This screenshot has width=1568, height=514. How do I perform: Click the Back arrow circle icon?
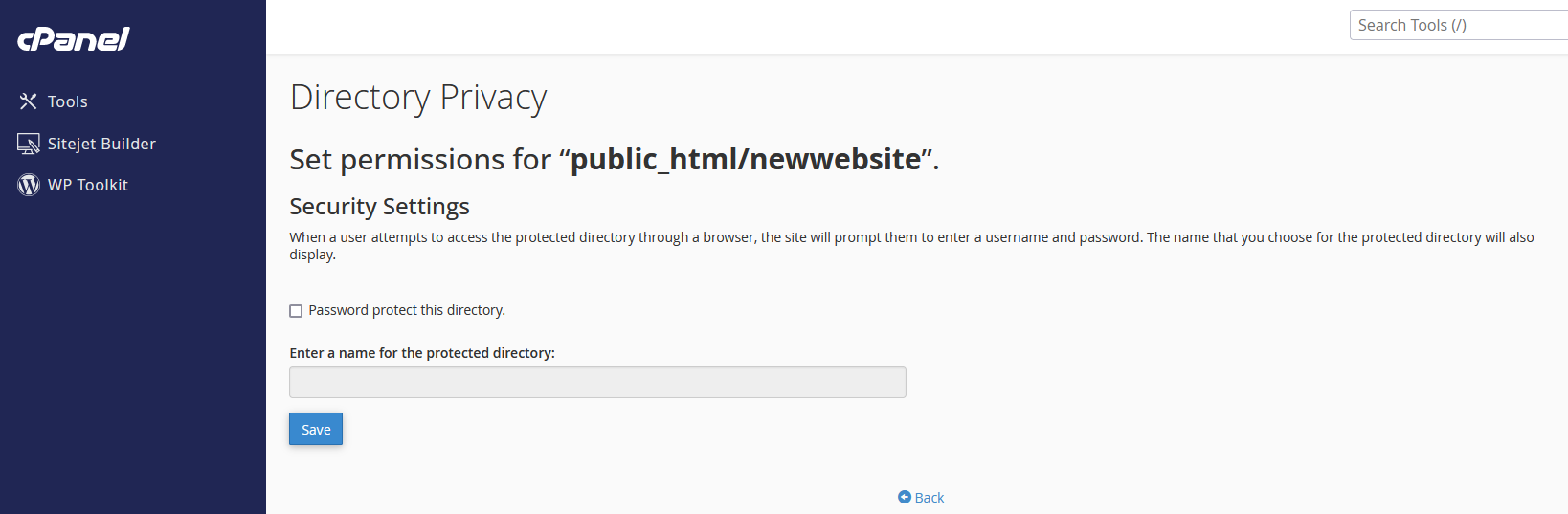pyautogui.click(x=905, y=497)
